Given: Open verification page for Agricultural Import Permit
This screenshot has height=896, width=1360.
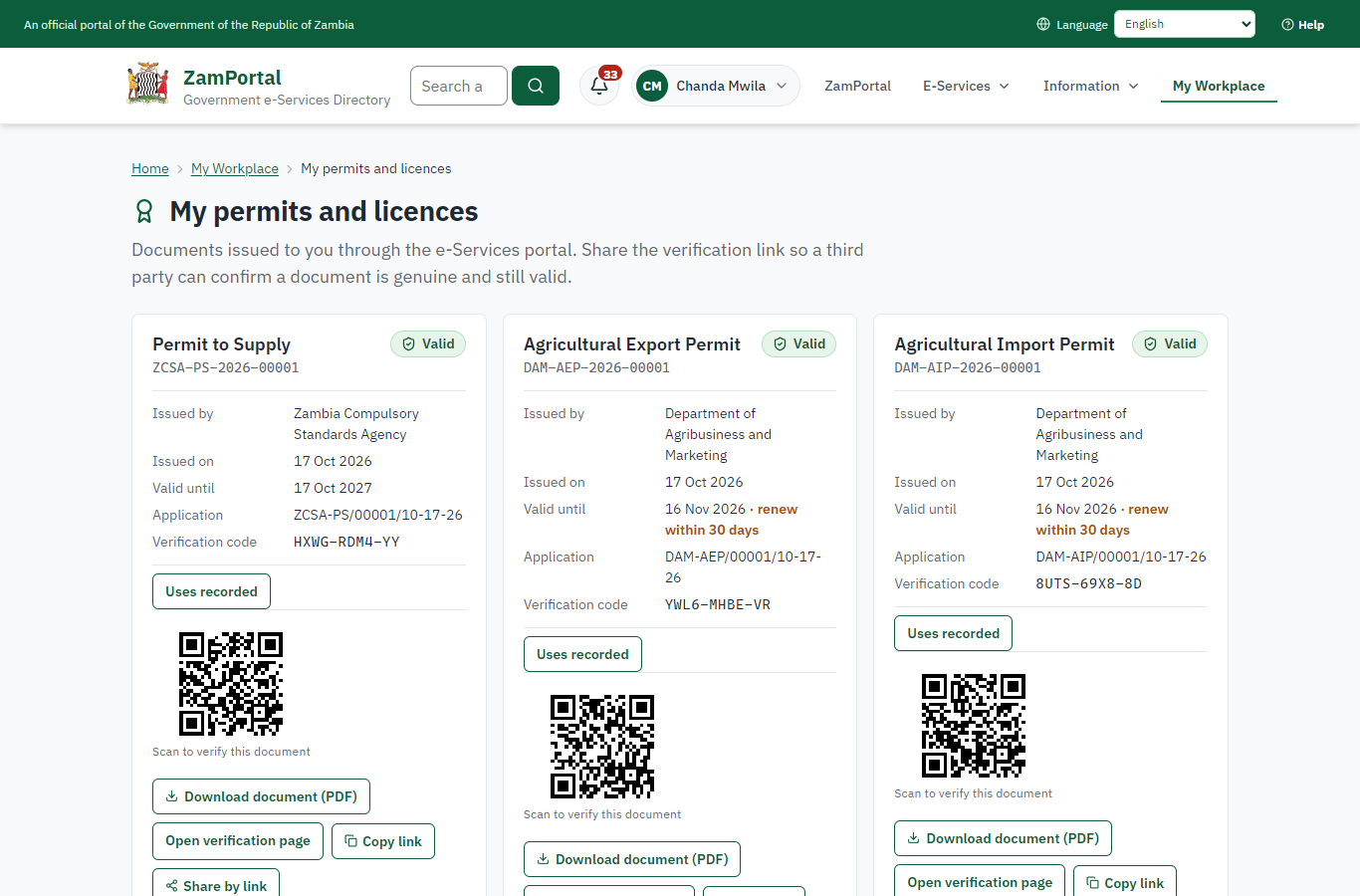Looking at the screenshot, I should click(980, 881).
